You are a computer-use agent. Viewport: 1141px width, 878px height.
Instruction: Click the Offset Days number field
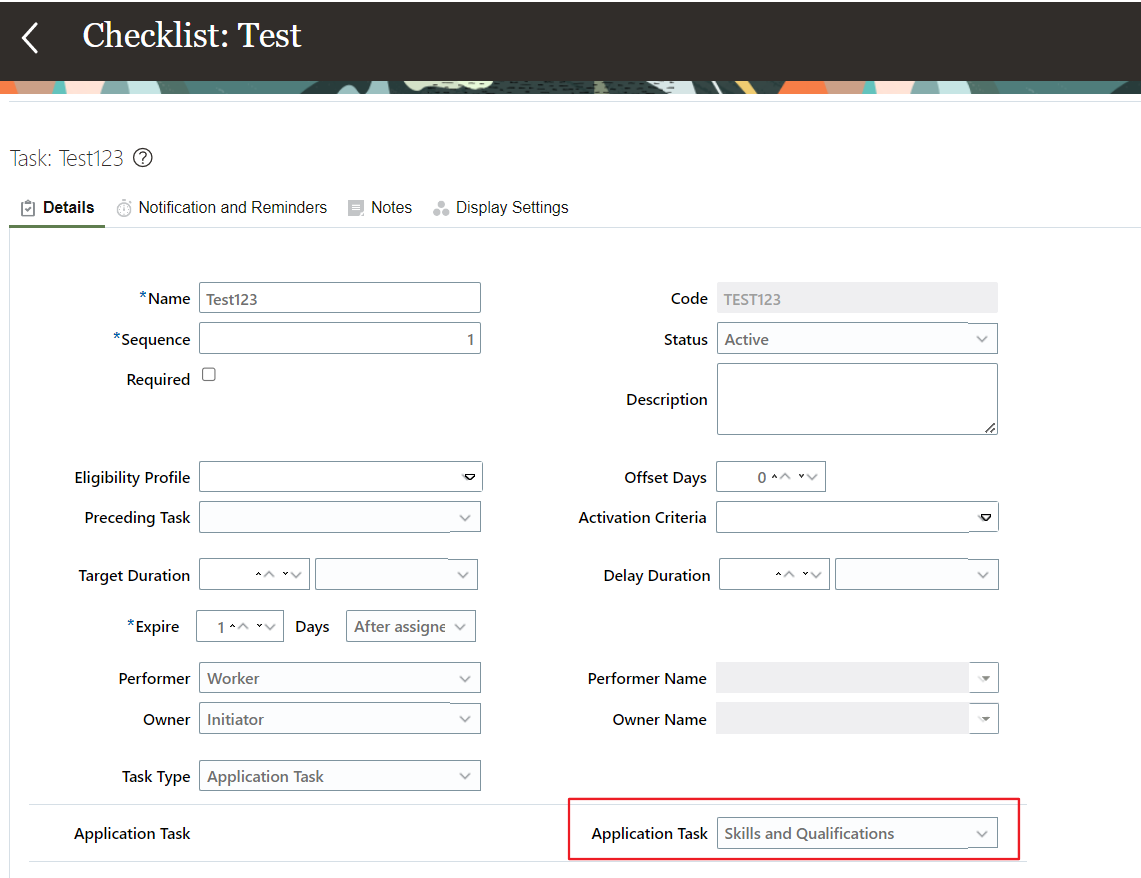pos(771,476)
